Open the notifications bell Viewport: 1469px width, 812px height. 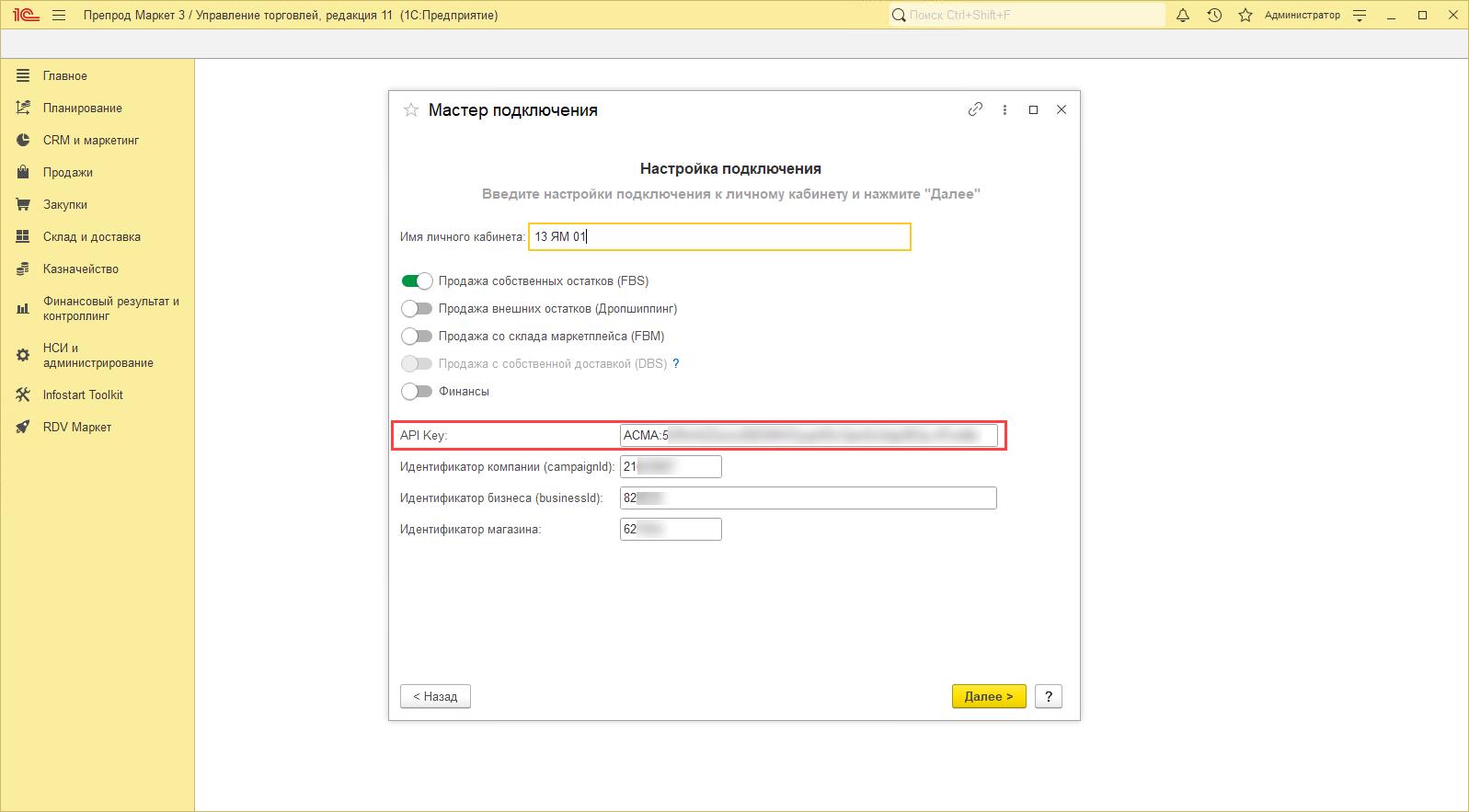[x=1183, y=15]
